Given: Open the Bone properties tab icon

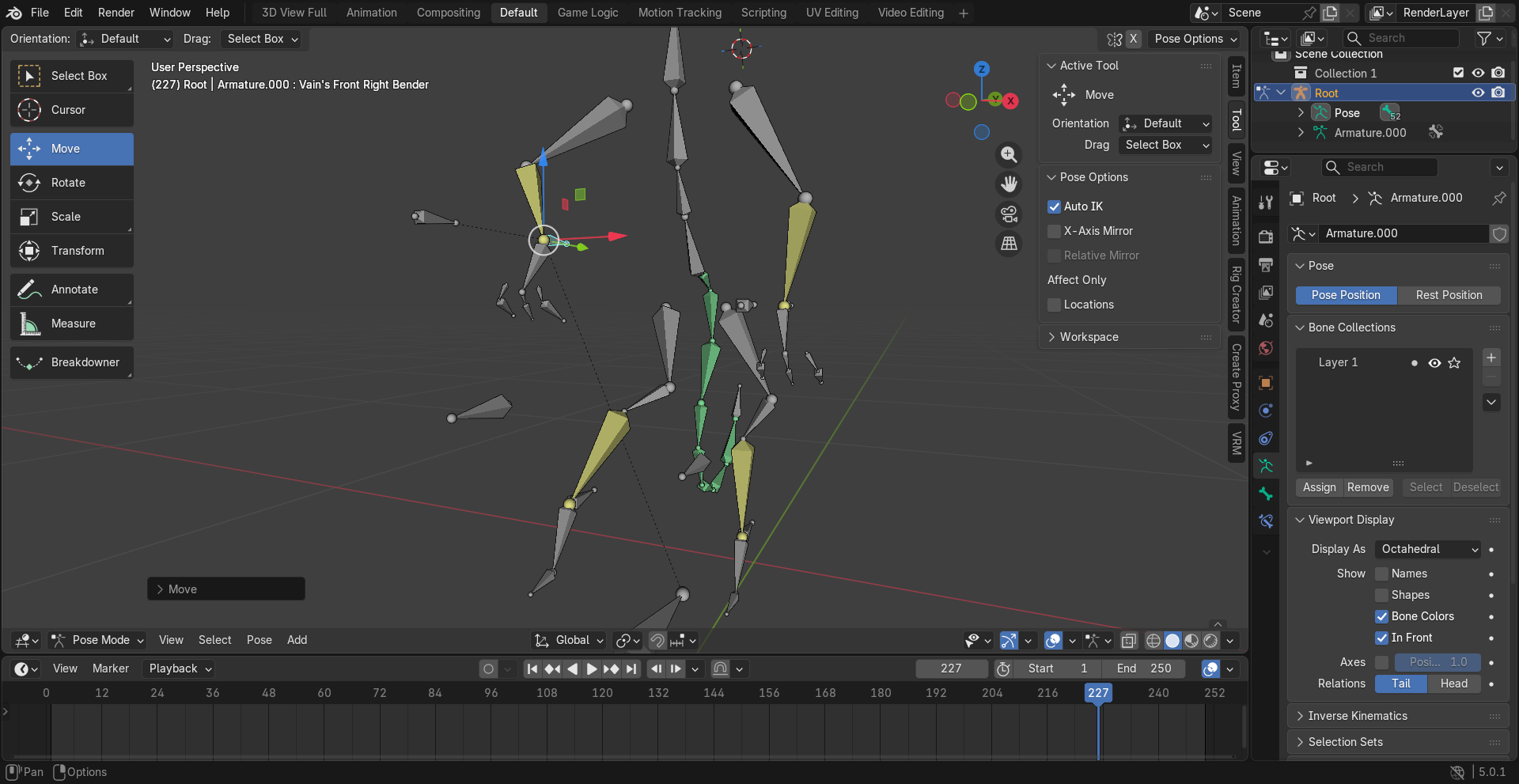Looking at the screenshot, I should [1266, 494].
